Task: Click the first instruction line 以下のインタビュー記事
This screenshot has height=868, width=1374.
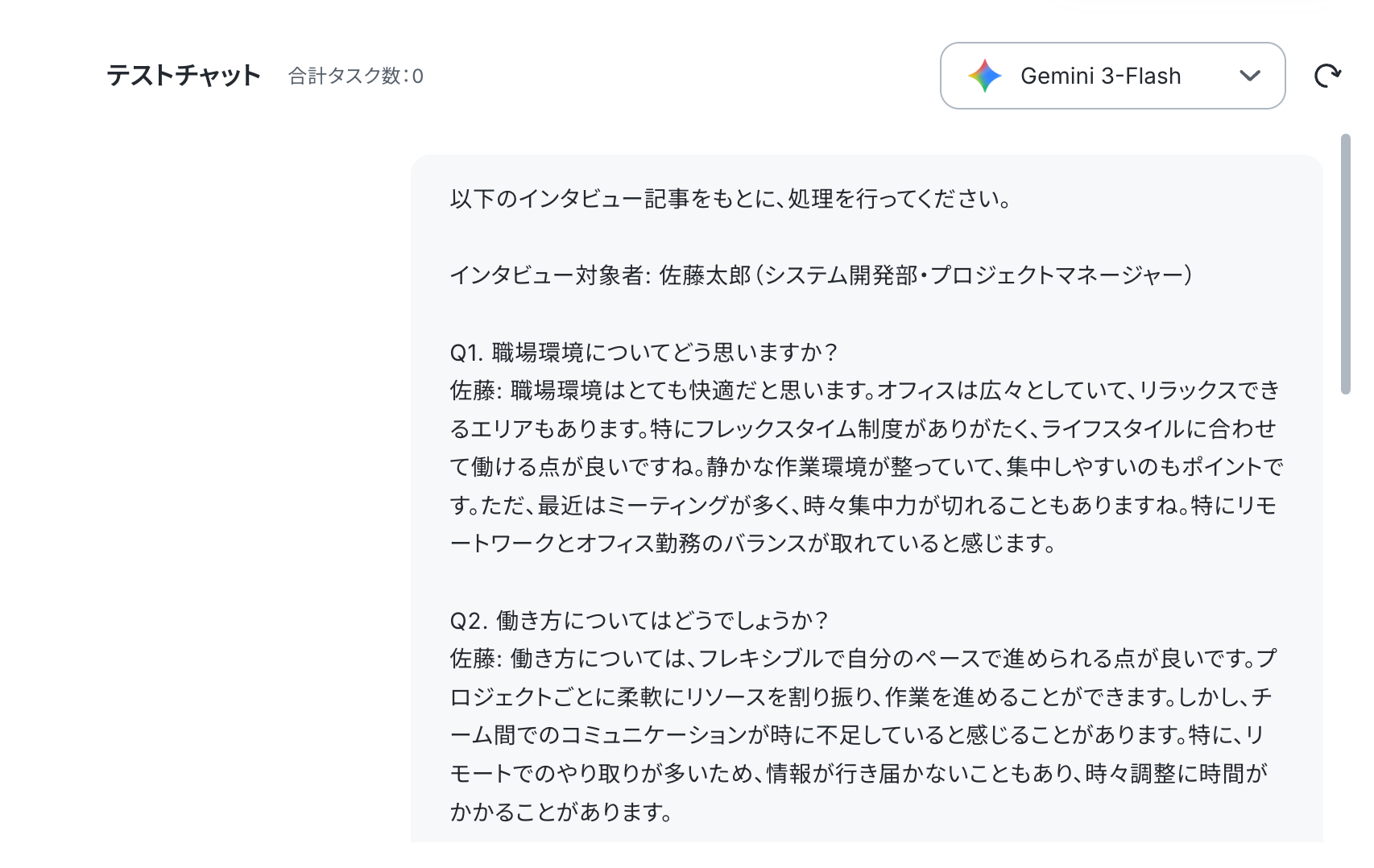Action: tap(730, 199)
